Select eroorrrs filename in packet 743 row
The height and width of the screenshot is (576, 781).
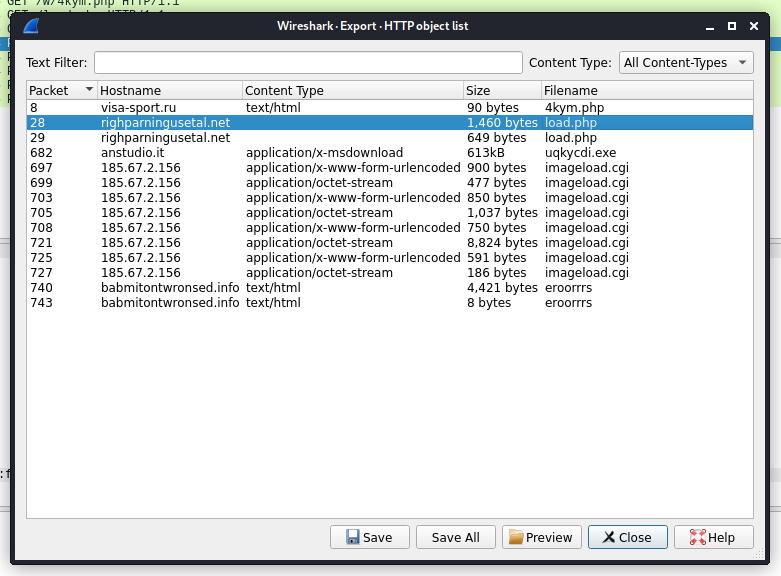(x=568, y=302)
